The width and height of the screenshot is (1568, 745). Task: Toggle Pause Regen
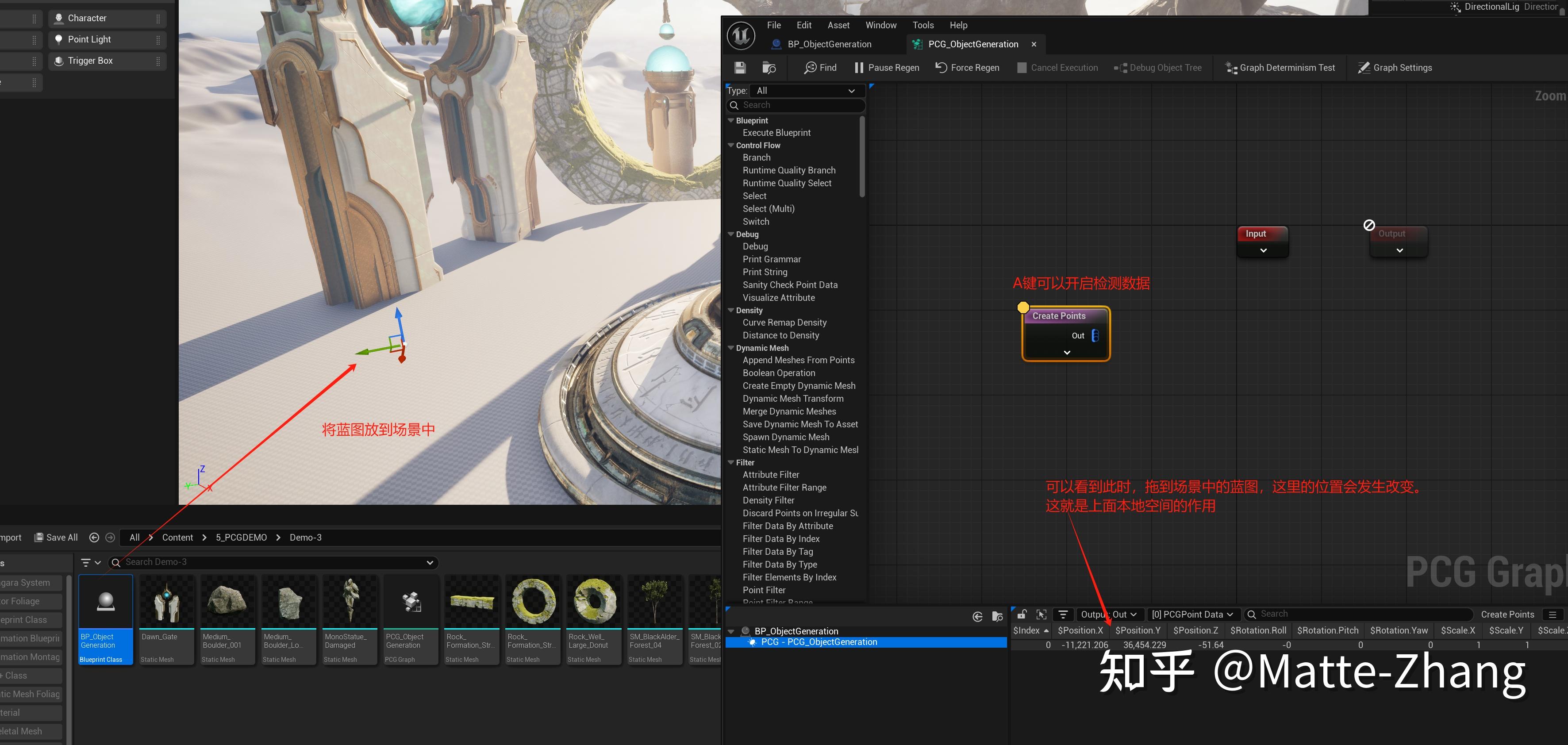[886, 68]
